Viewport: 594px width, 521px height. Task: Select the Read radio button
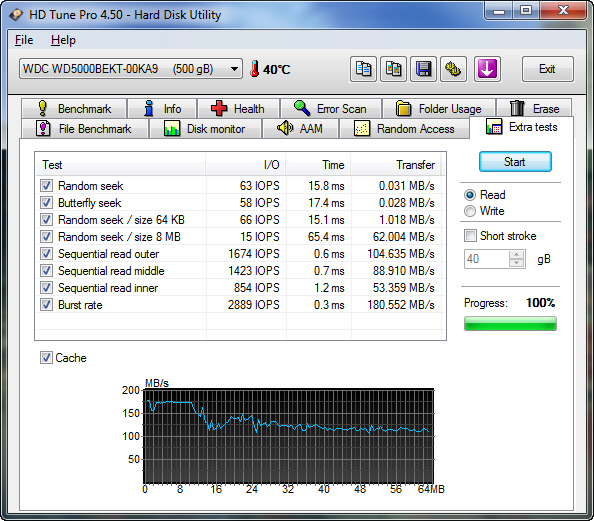(x=470, y=195)
